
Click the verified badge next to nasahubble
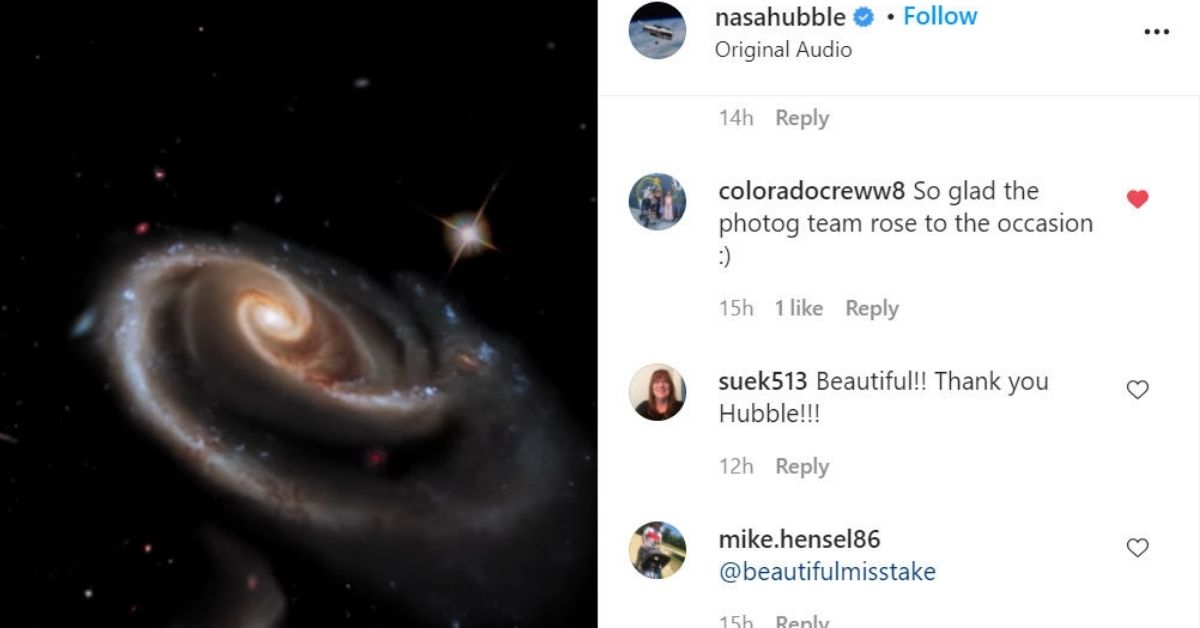[x=864, y=17]
